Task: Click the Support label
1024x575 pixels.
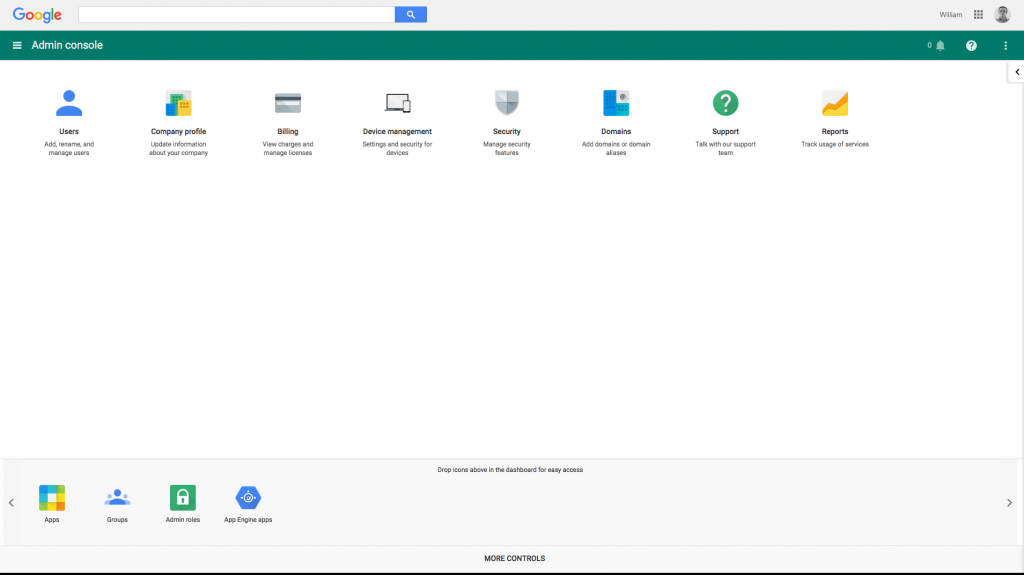Action: tap(726, 131)
